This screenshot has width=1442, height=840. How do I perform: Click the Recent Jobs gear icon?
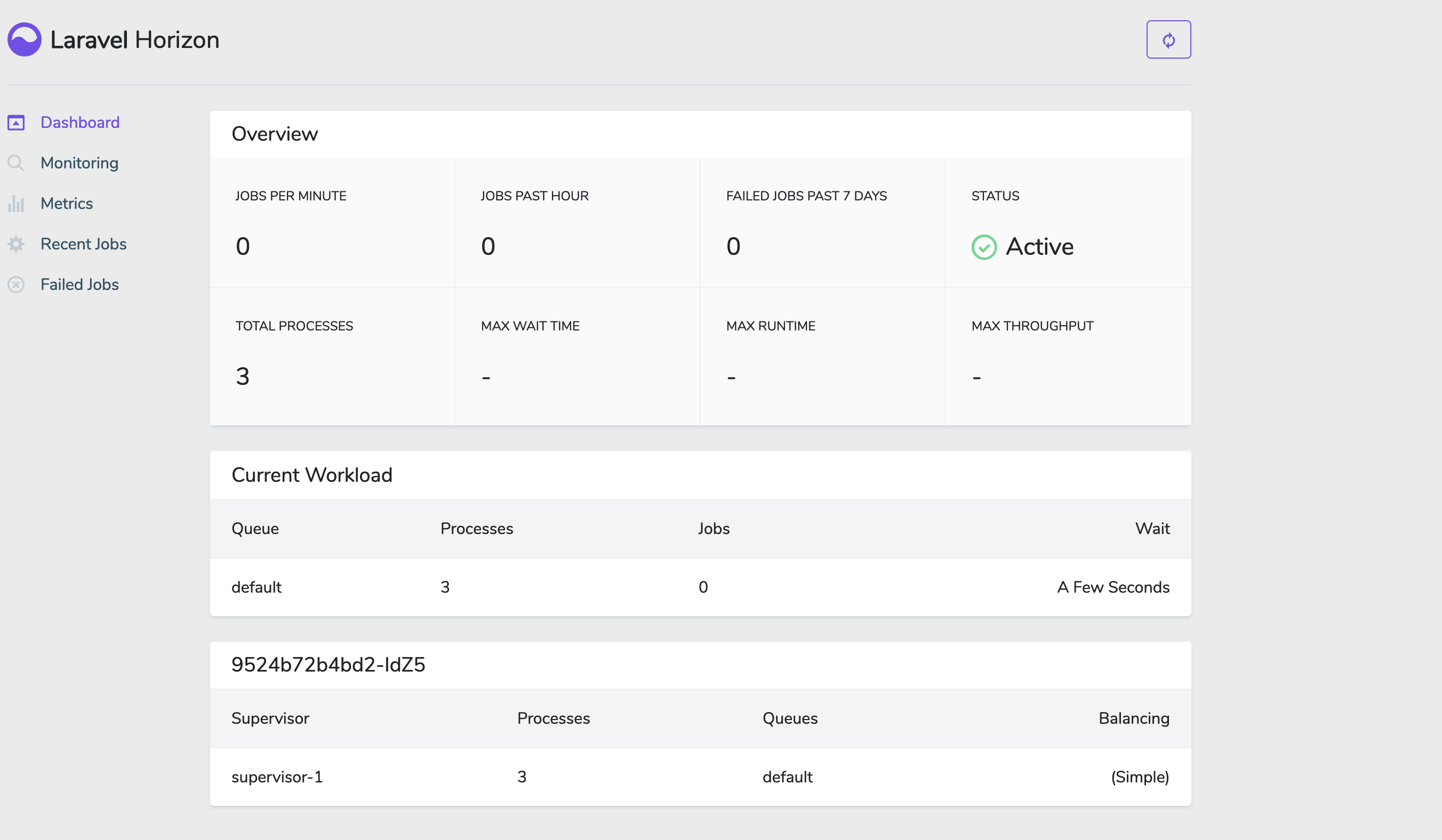coord(16,244)
